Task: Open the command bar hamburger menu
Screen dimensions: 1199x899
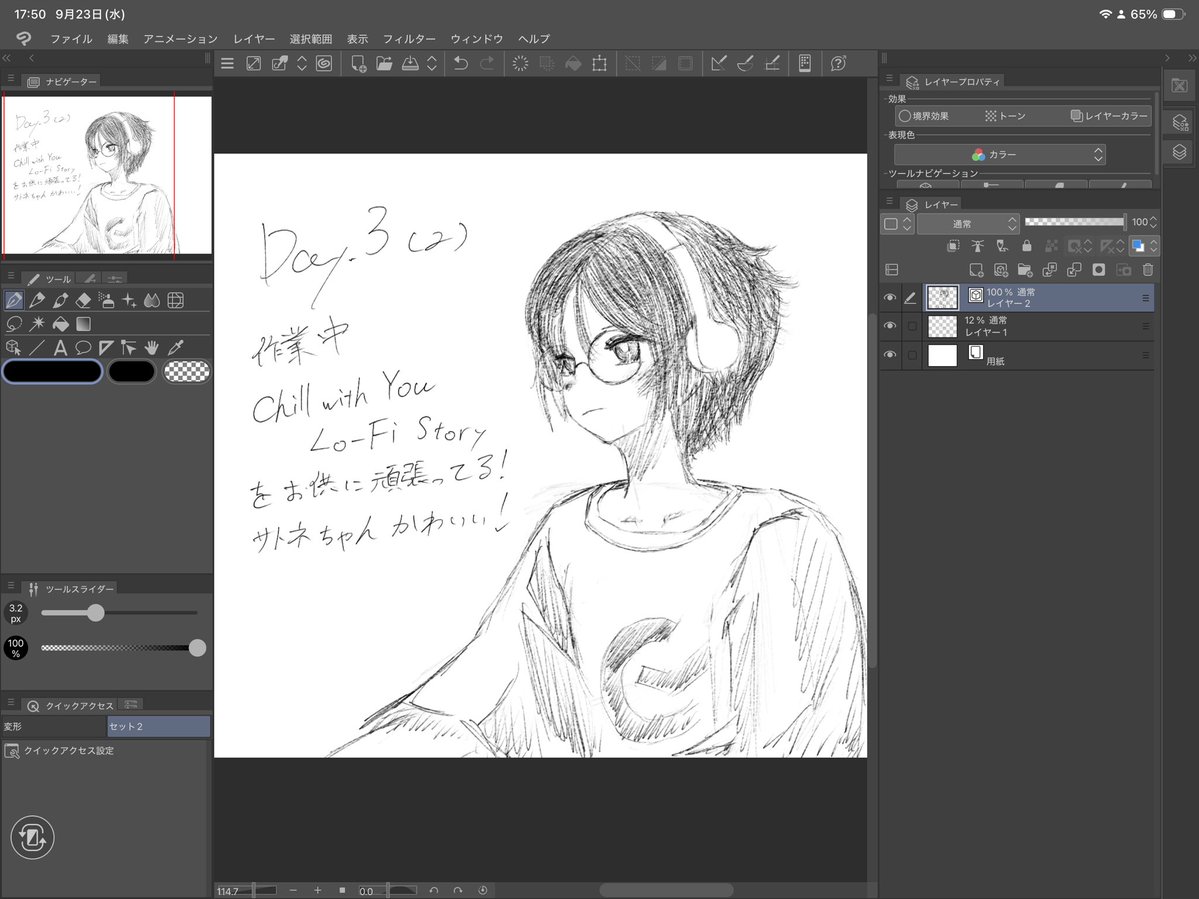Action: [x=227, y=63]
